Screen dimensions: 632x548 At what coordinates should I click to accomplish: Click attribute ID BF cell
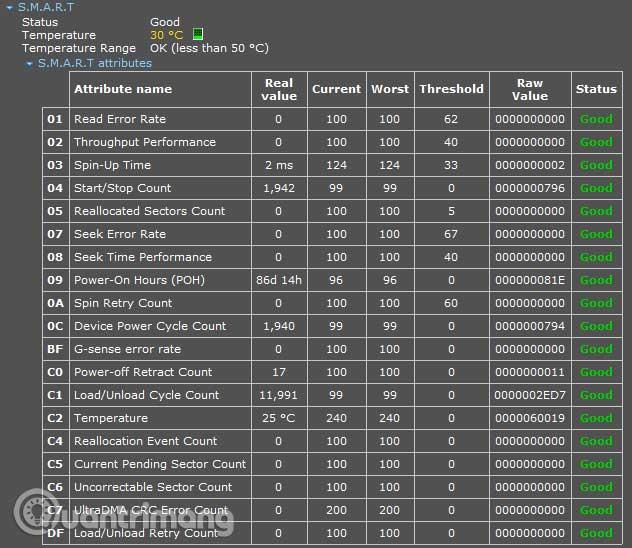click(x=55, y=349)
